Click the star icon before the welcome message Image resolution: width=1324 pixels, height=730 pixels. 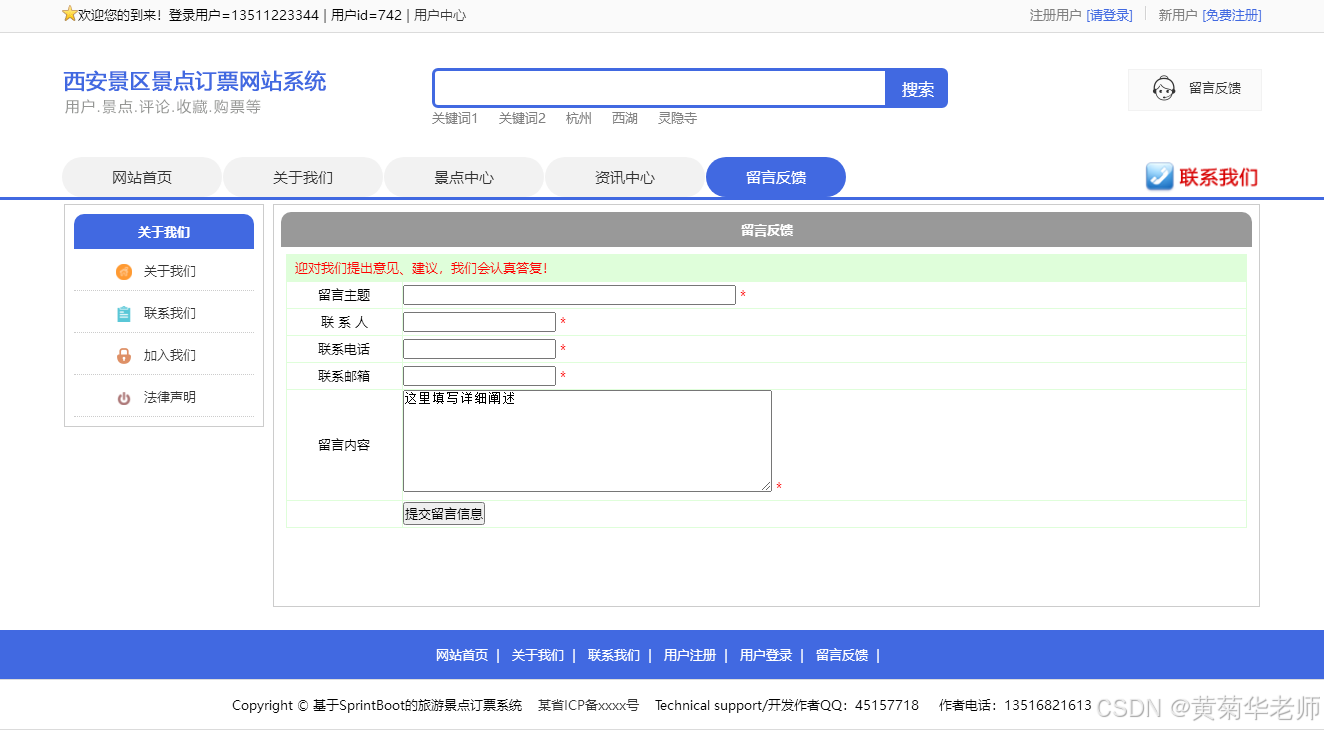pos(68,14)
